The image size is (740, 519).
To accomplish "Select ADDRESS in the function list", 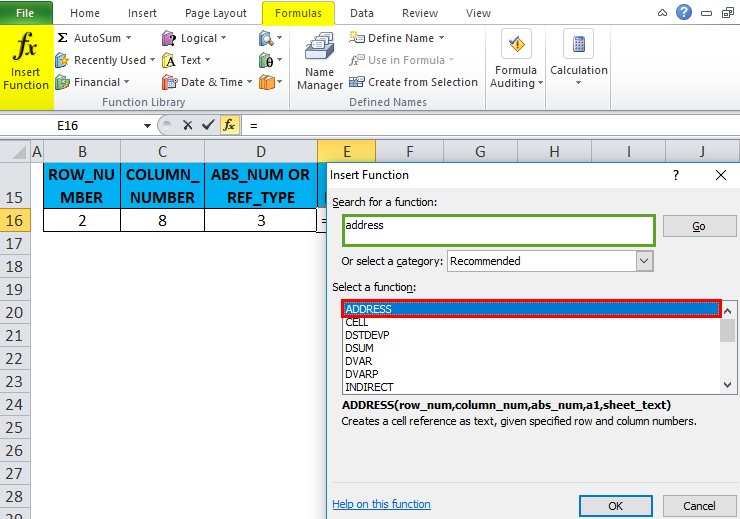I will (x=531, y=309).
